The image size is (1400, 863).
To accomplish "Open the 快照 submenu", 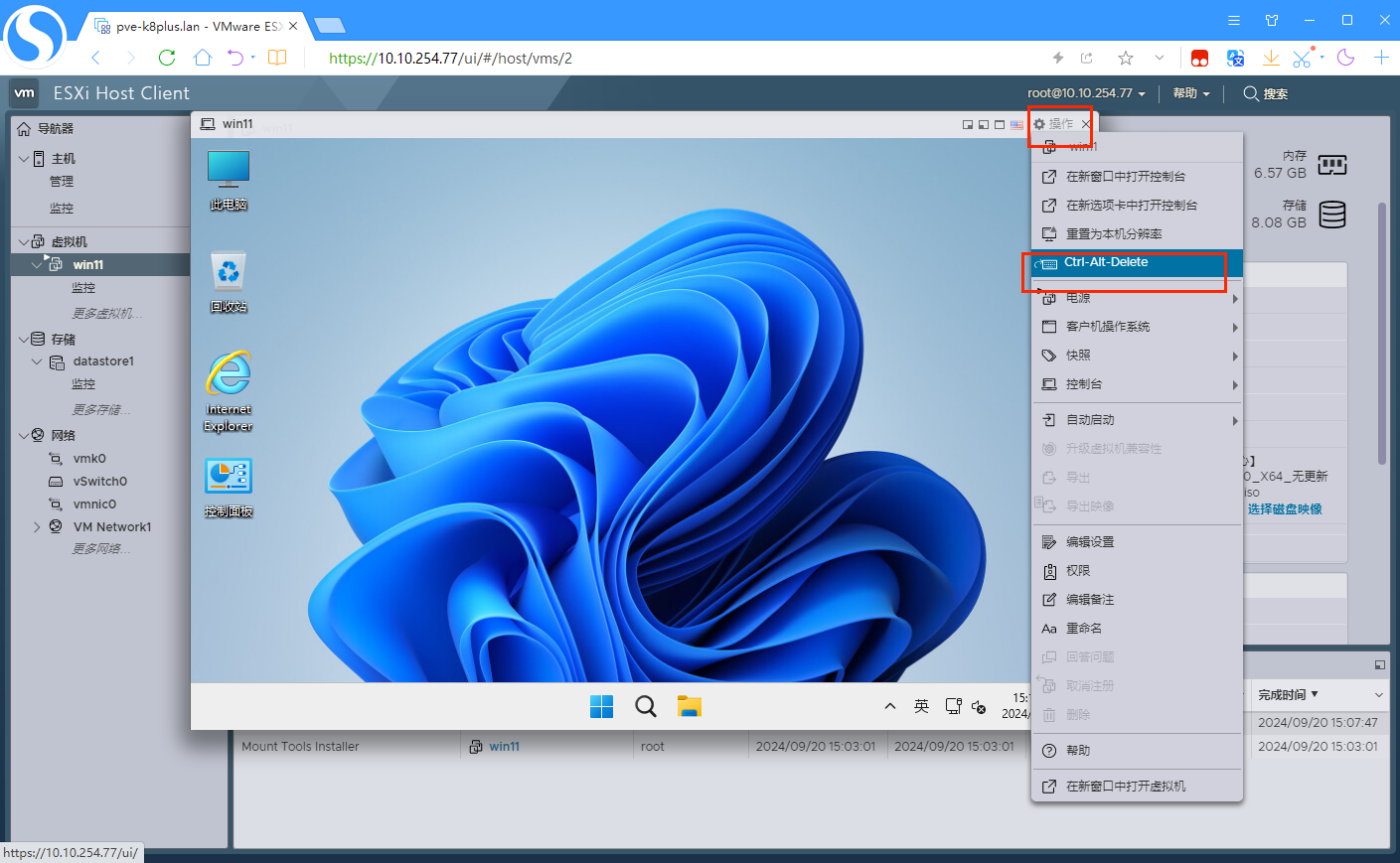I will (1137, 356).
